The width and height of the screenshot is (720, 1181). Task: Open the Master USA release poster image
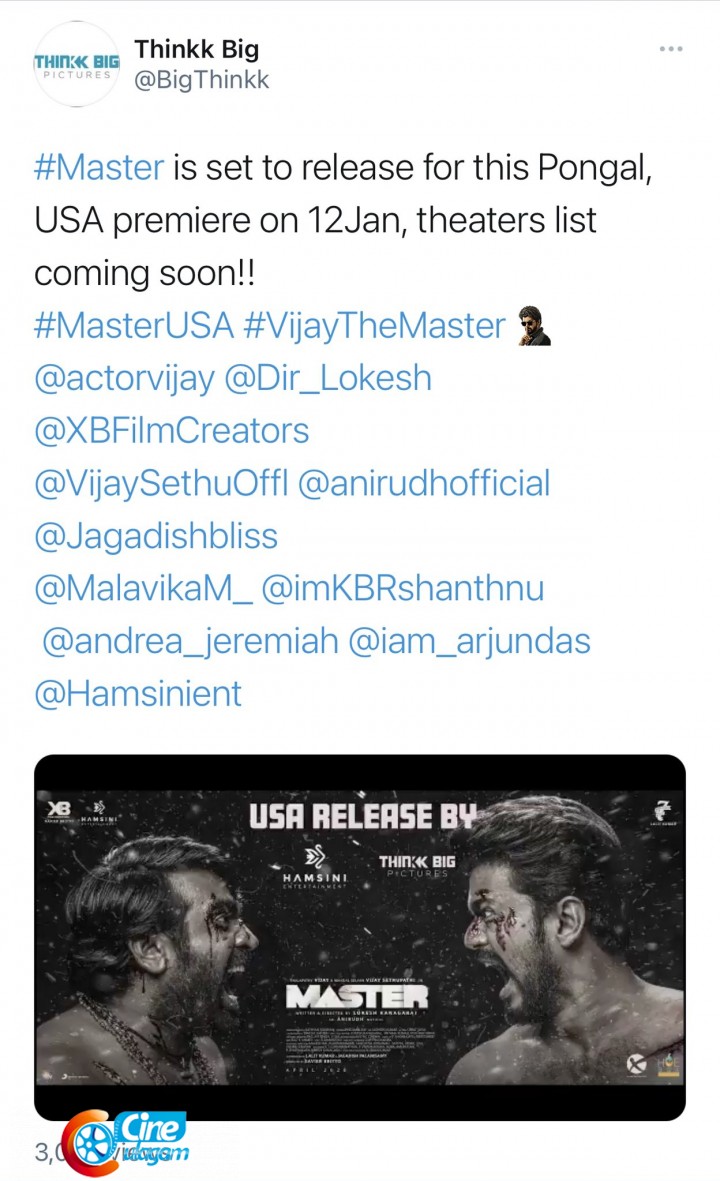coord(360,937)
